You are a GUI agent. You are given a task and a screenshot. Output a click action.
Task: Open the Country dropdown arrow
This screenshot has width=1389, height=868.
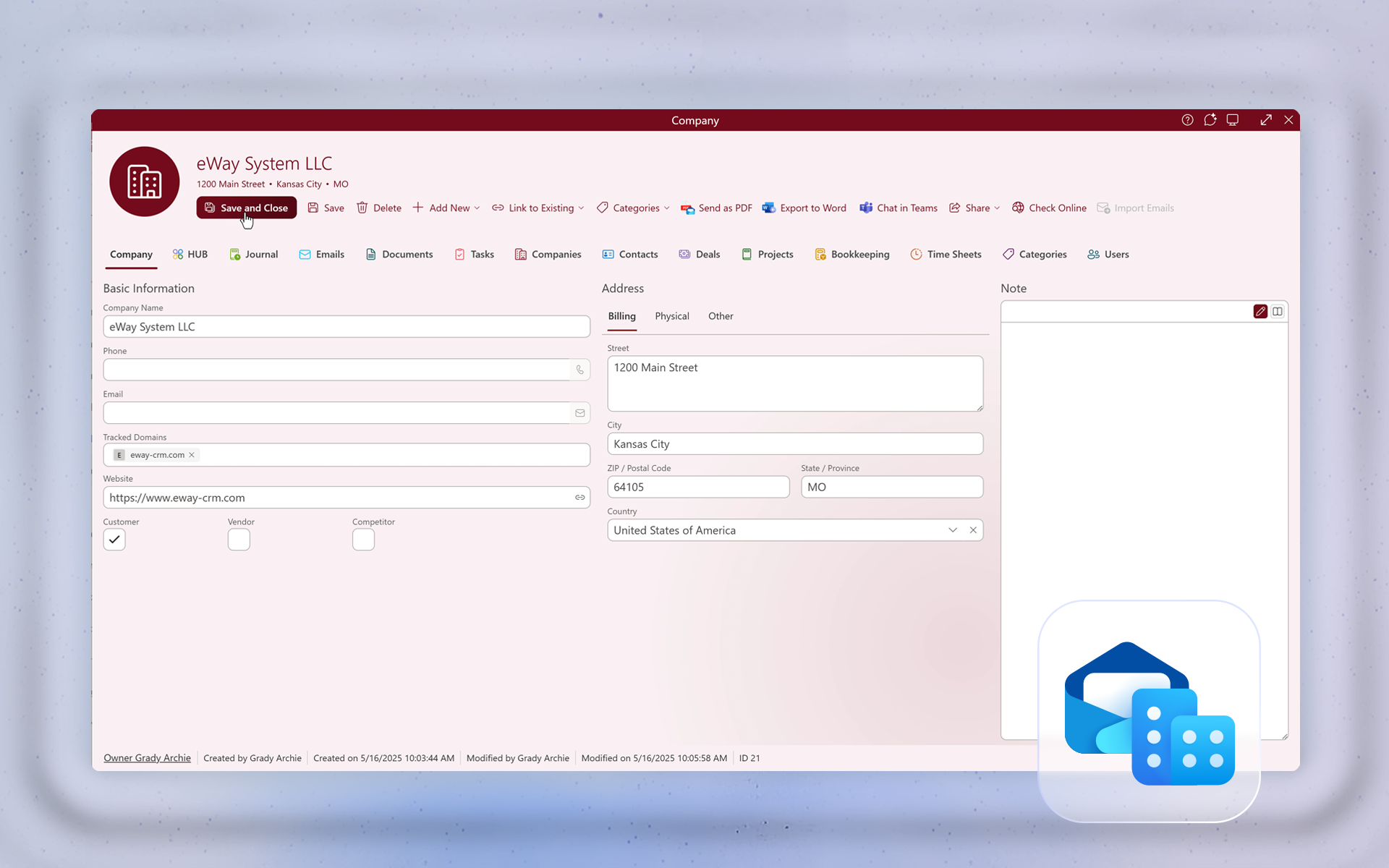coord(953,530)
